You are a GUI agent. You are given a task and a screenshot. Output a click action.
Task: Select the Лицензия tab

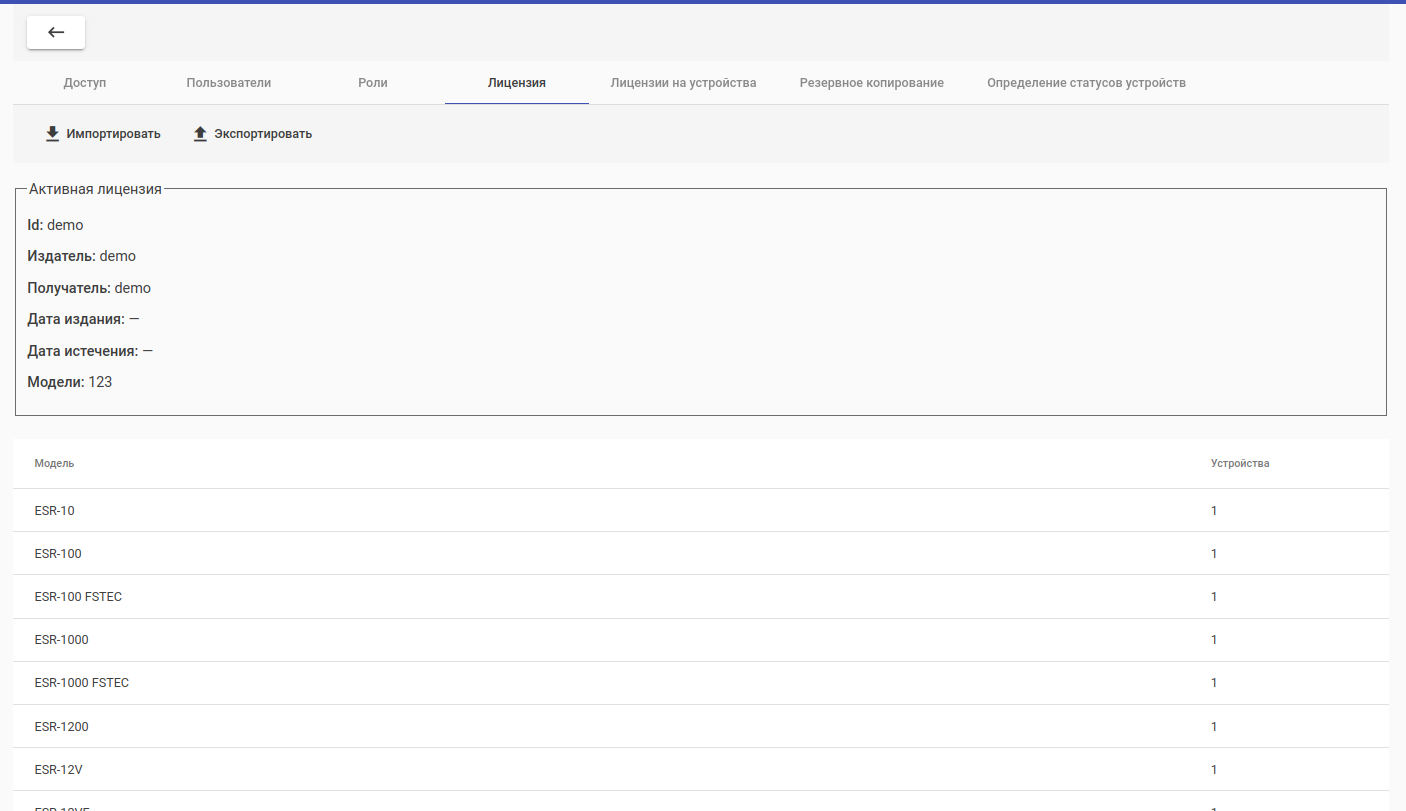click(516, 83)
